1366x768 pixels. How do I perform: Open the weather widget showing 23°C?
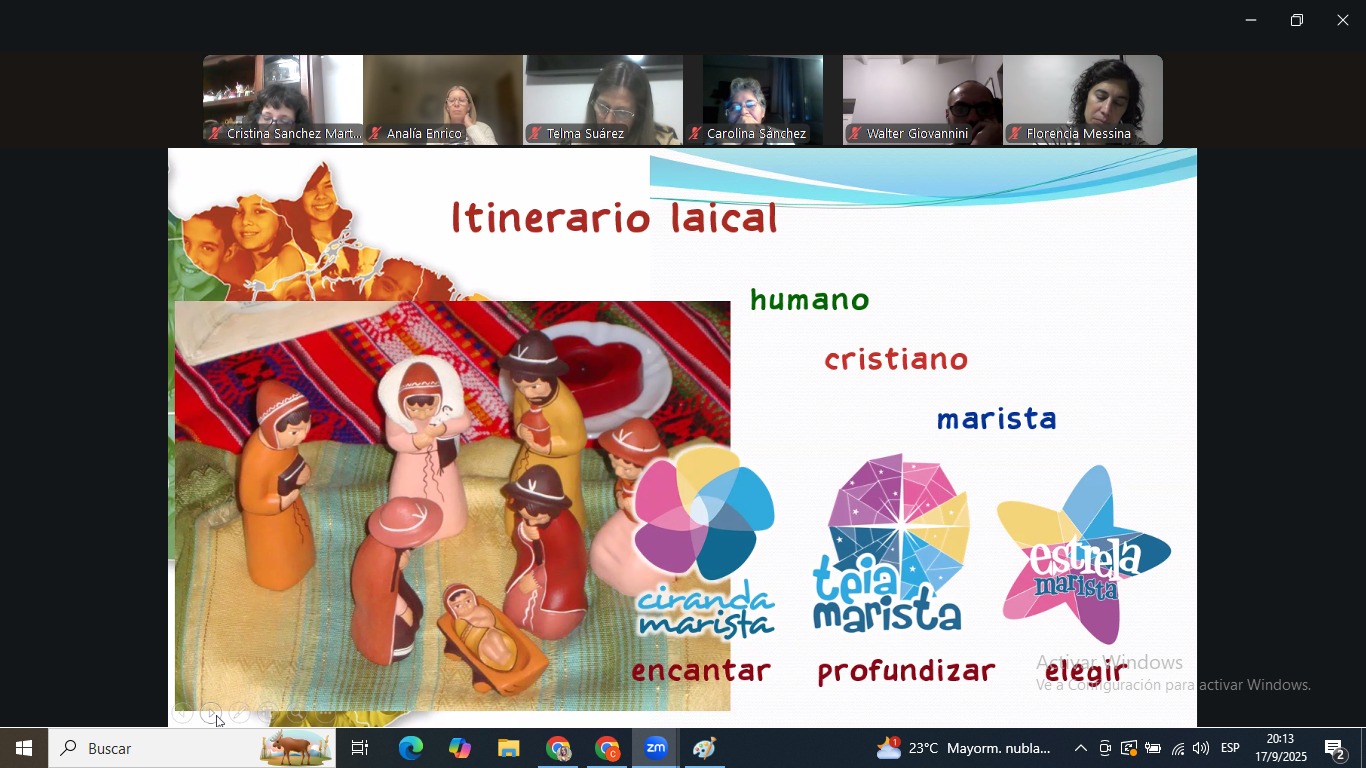(x=964, y=748)
